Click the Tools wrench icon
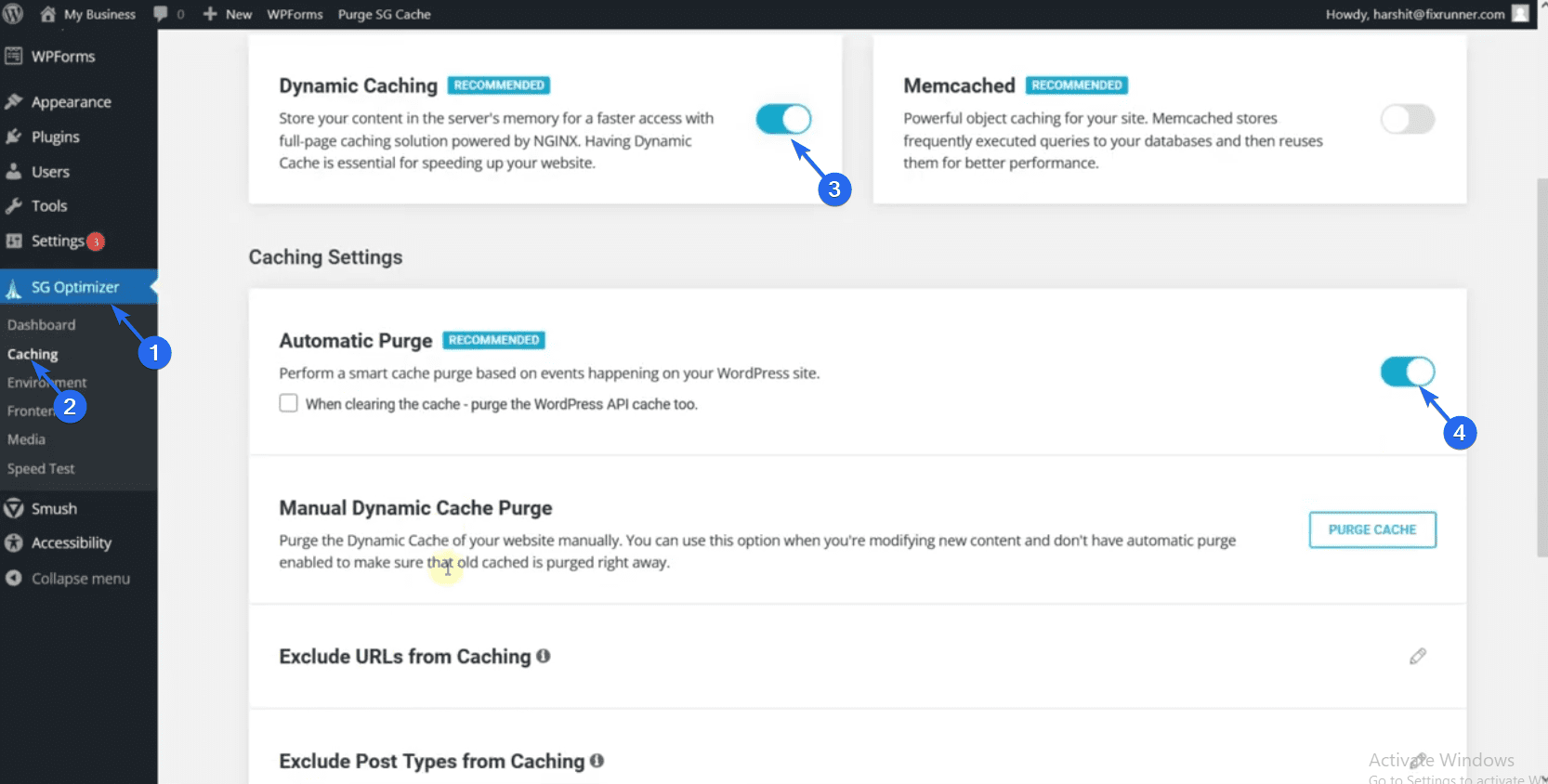The image size is (1548, 784). tap(14, 206)
